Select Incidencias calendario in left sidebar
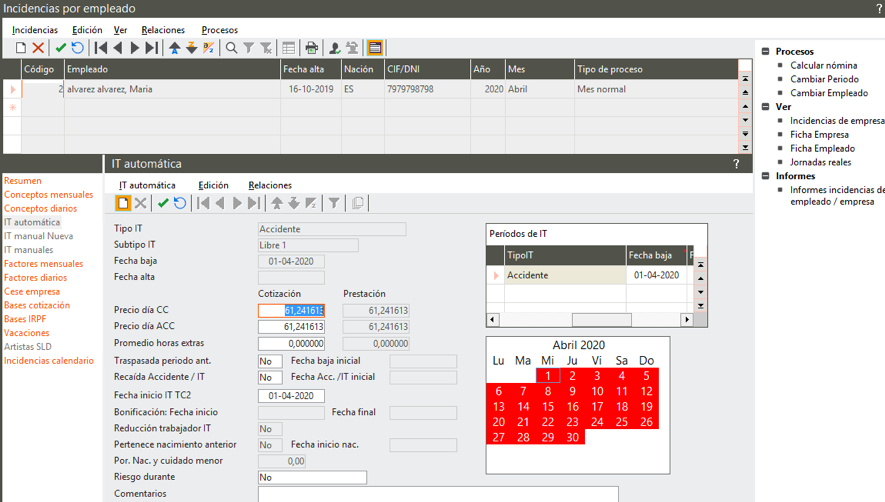Screen dimensions: 885x502 click(x=49, y=361)
